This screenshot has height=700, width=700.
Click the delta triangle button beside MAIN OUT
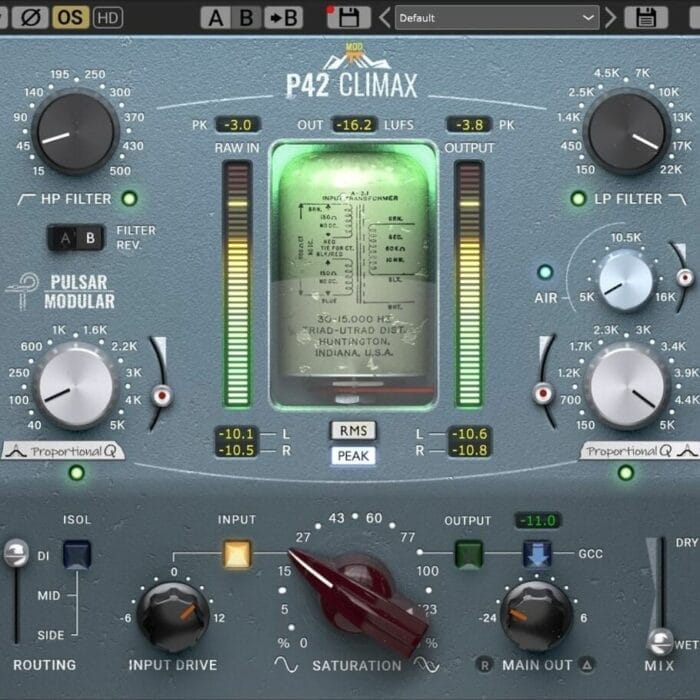[x=587, y=666]
